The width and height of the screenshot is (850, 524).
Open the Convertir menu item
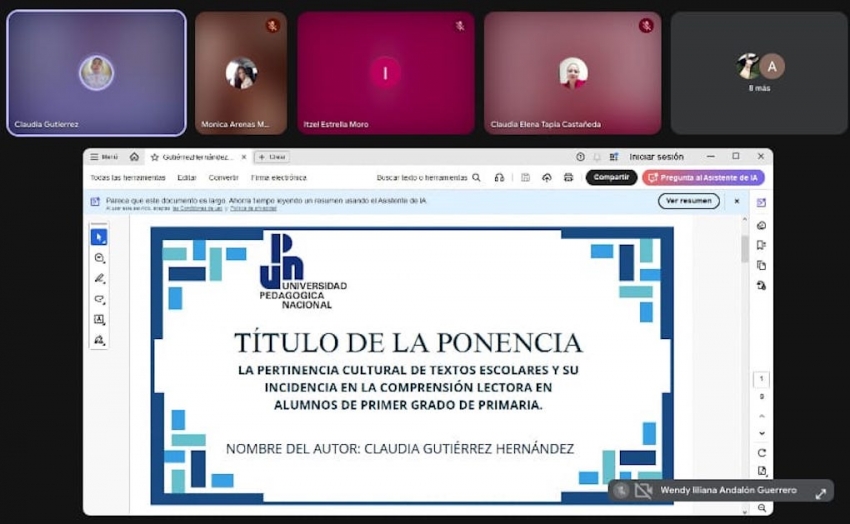point(223,178)
